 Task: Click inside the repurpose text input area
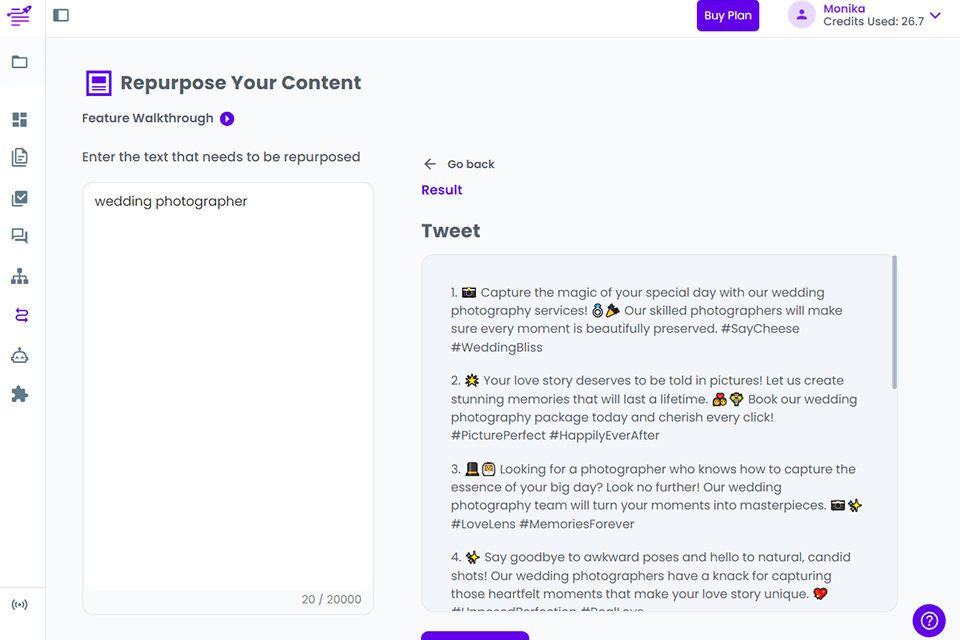(228, 390)
